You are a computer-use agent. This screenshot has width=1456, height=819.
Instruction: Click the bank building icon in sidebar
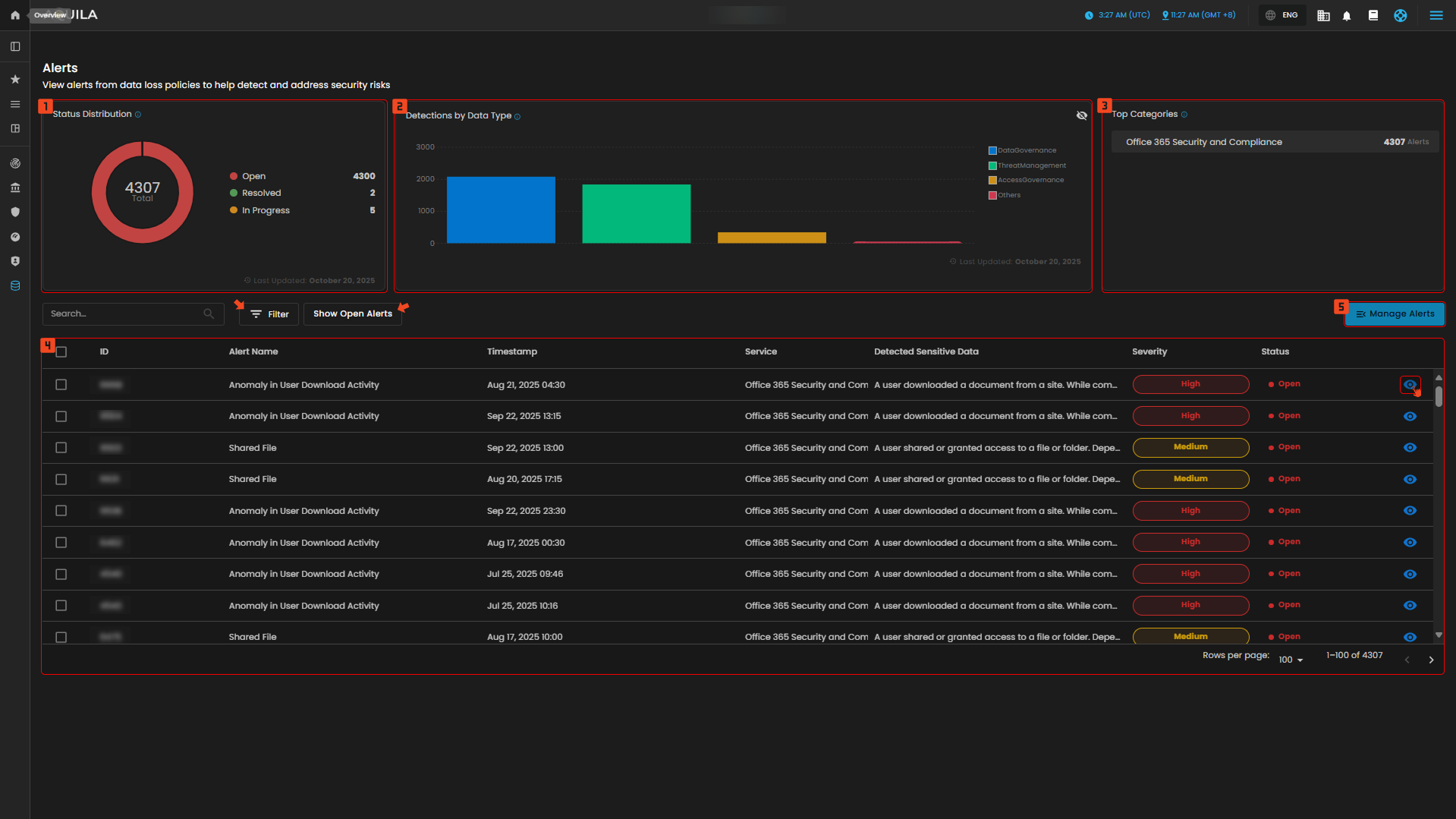click(x=14, y=187)
